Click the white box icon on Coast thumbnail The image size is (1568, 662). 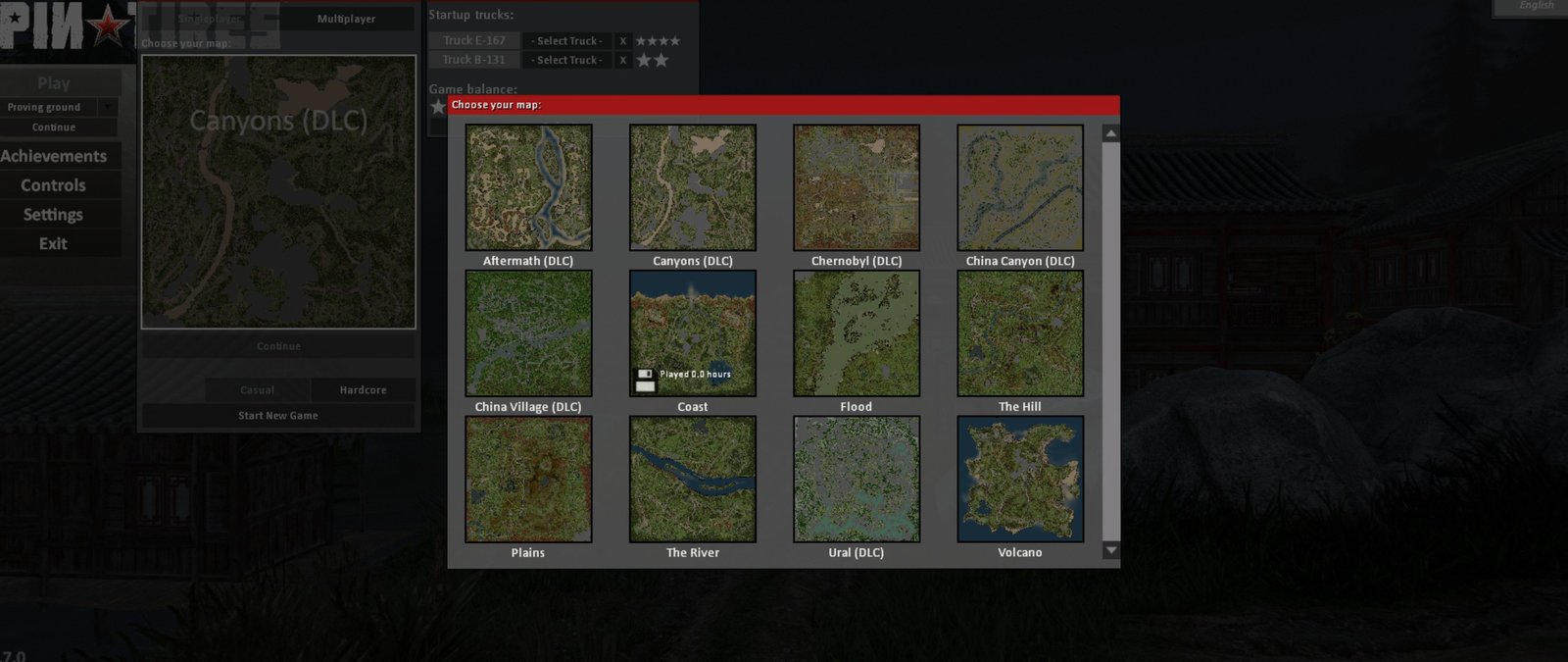645,386
